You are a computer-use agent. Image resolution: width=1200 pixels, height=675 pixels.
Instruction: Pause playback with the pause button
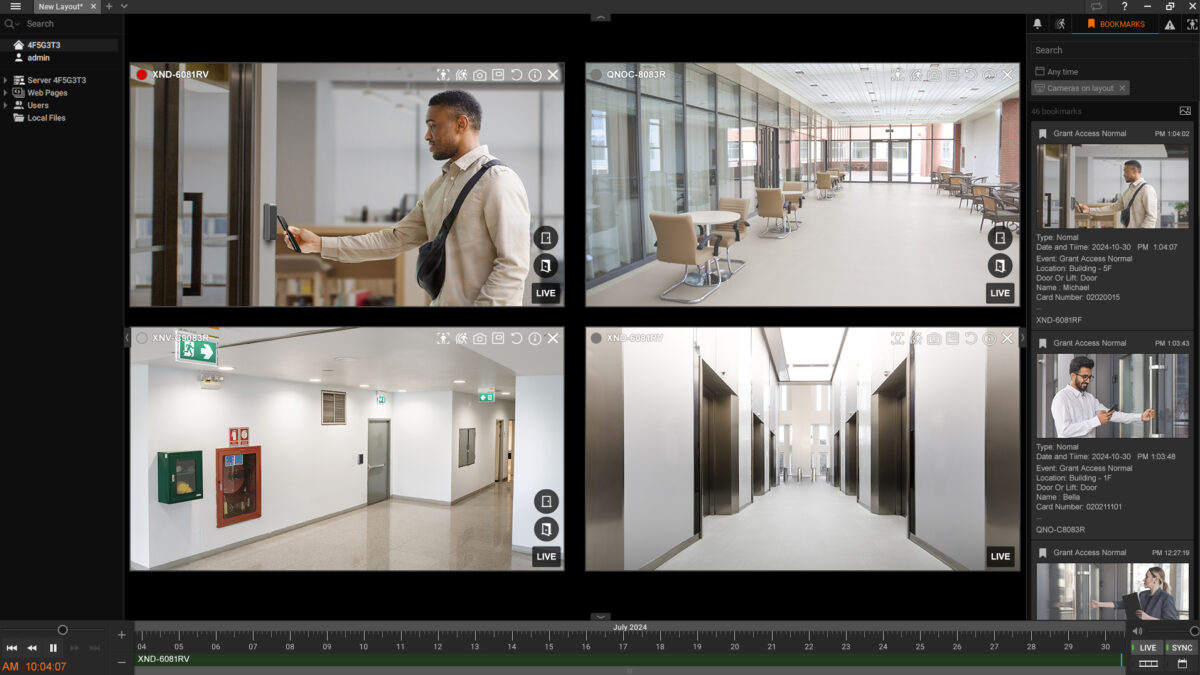point(52,647)
